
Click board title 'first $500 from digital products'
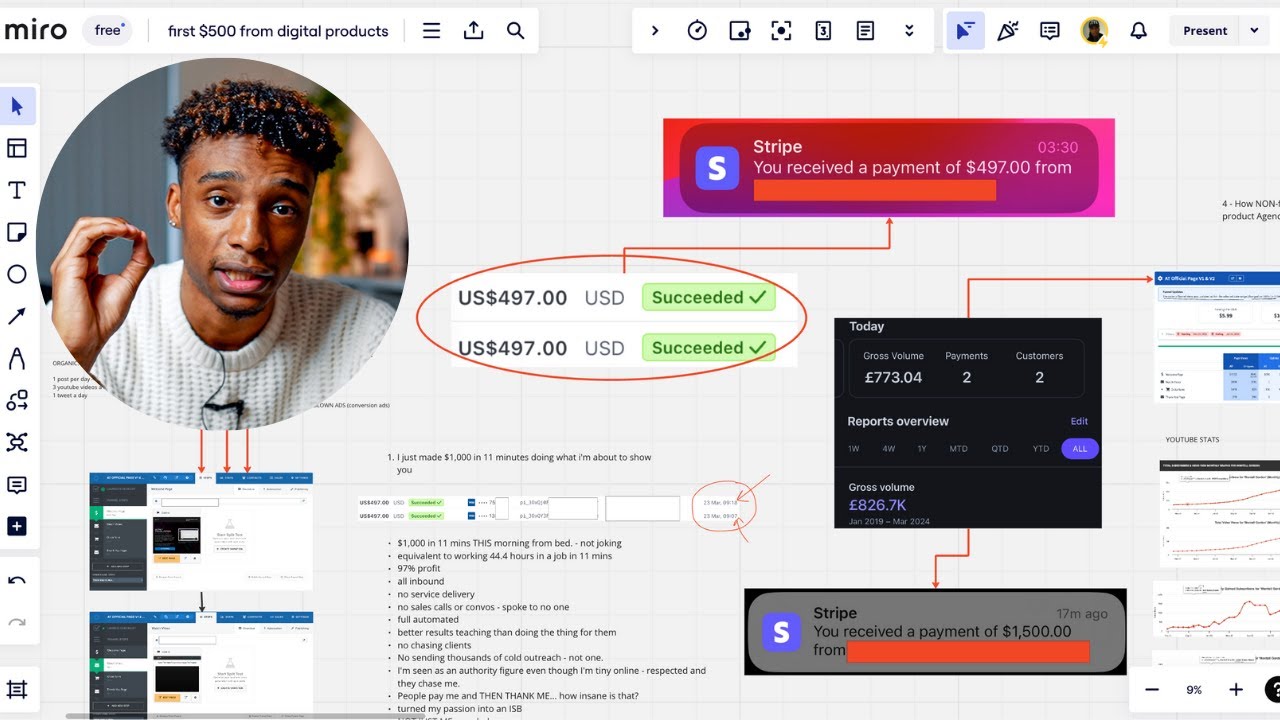[x=278, y=31]
